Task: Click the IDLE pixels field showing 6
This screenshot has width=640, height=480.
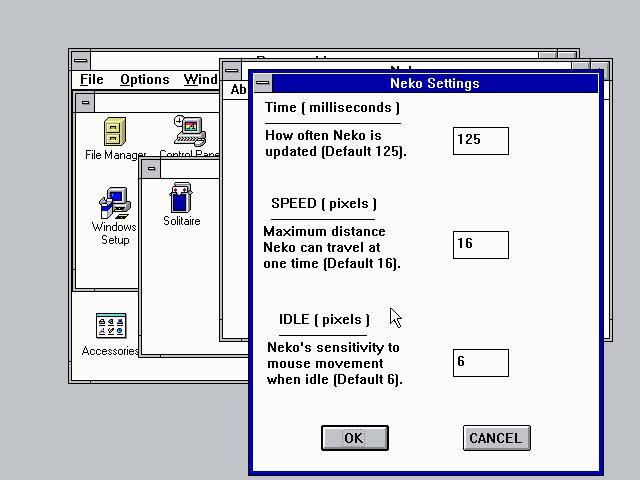Action: [481, 363]
